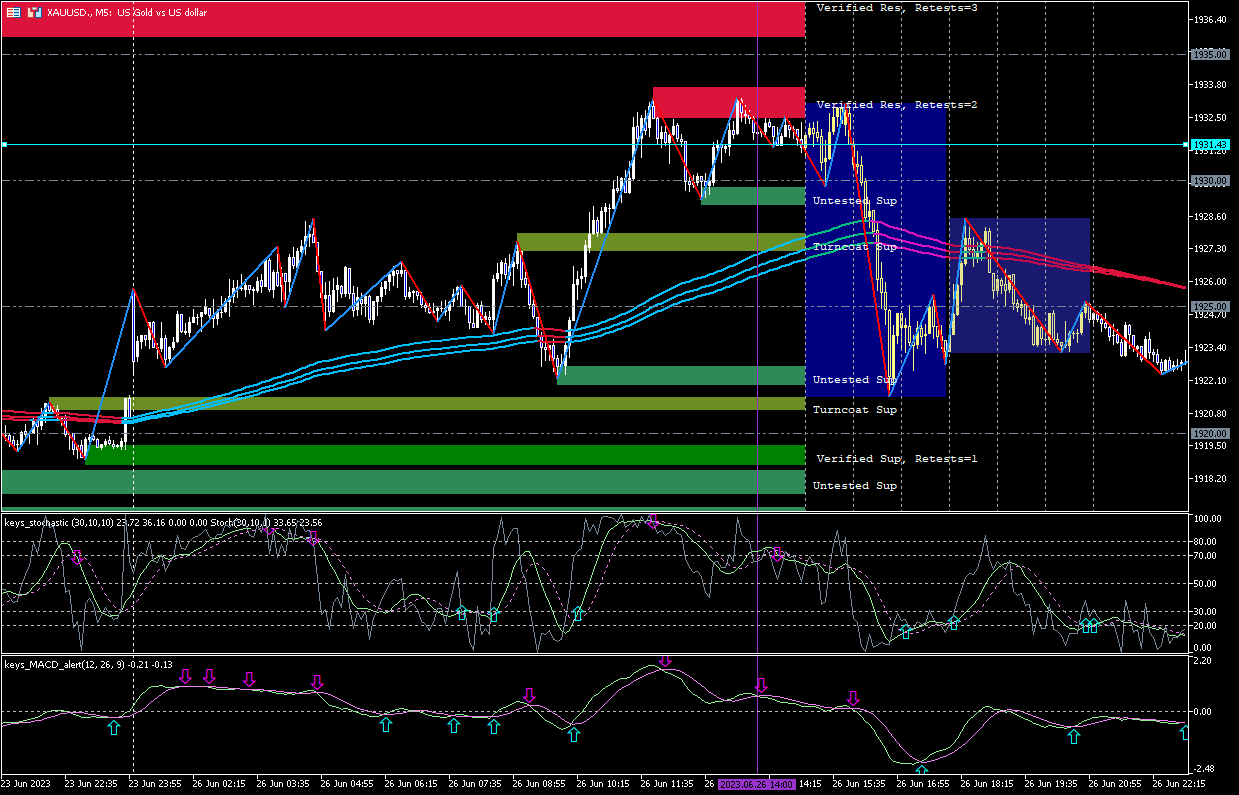Click the cyan arrow at the MACD lowest trough
Screen dimensions: 1239x795
tap(921, 771)
